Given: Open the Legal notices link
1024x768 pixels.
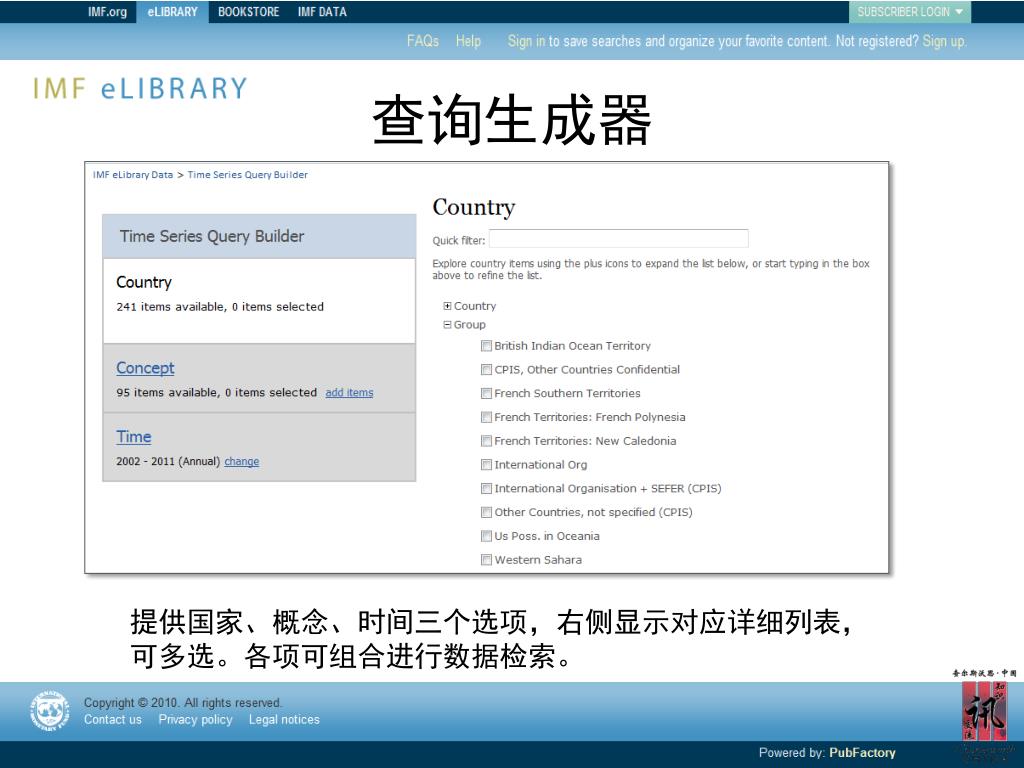Looking at the screenshot, I should (x=284, y=720).
